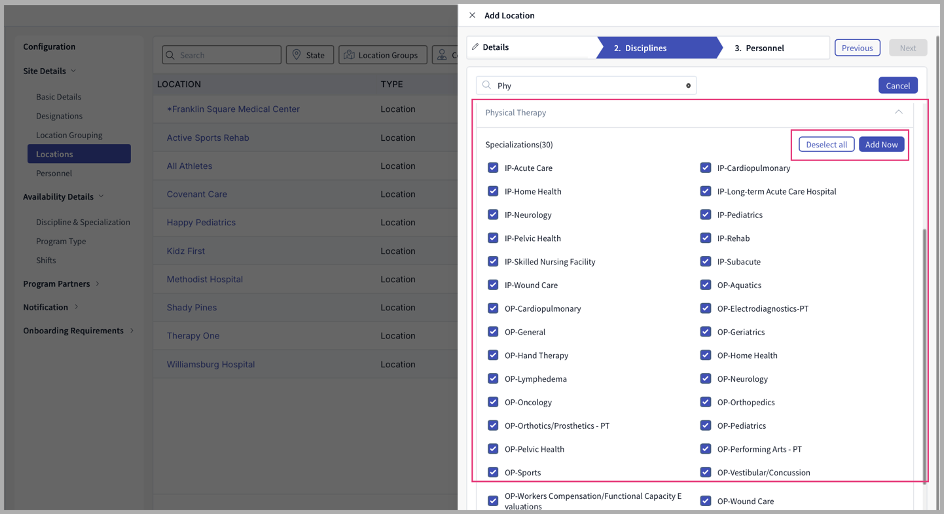Click the search magnifier icon in discipline search
This screenshot has height=514, width=944.
[x=485, y=86]
